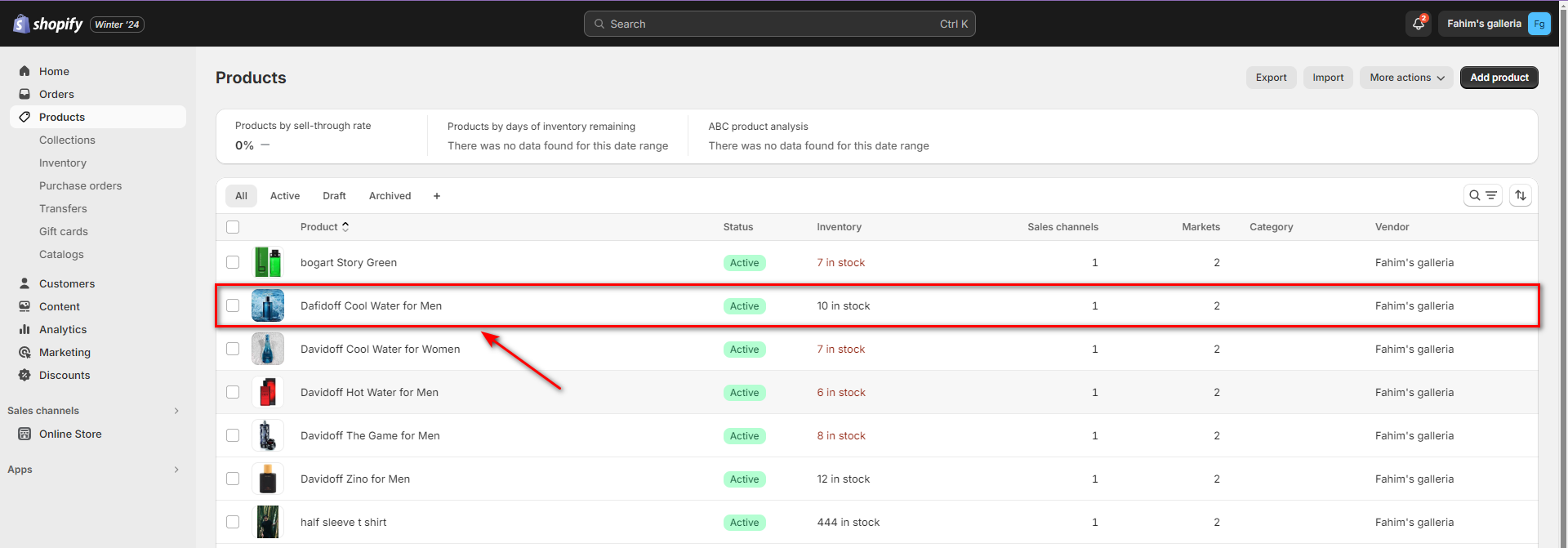Check the Davidoff Hot Water for Men checkbox

click(233, 392)
